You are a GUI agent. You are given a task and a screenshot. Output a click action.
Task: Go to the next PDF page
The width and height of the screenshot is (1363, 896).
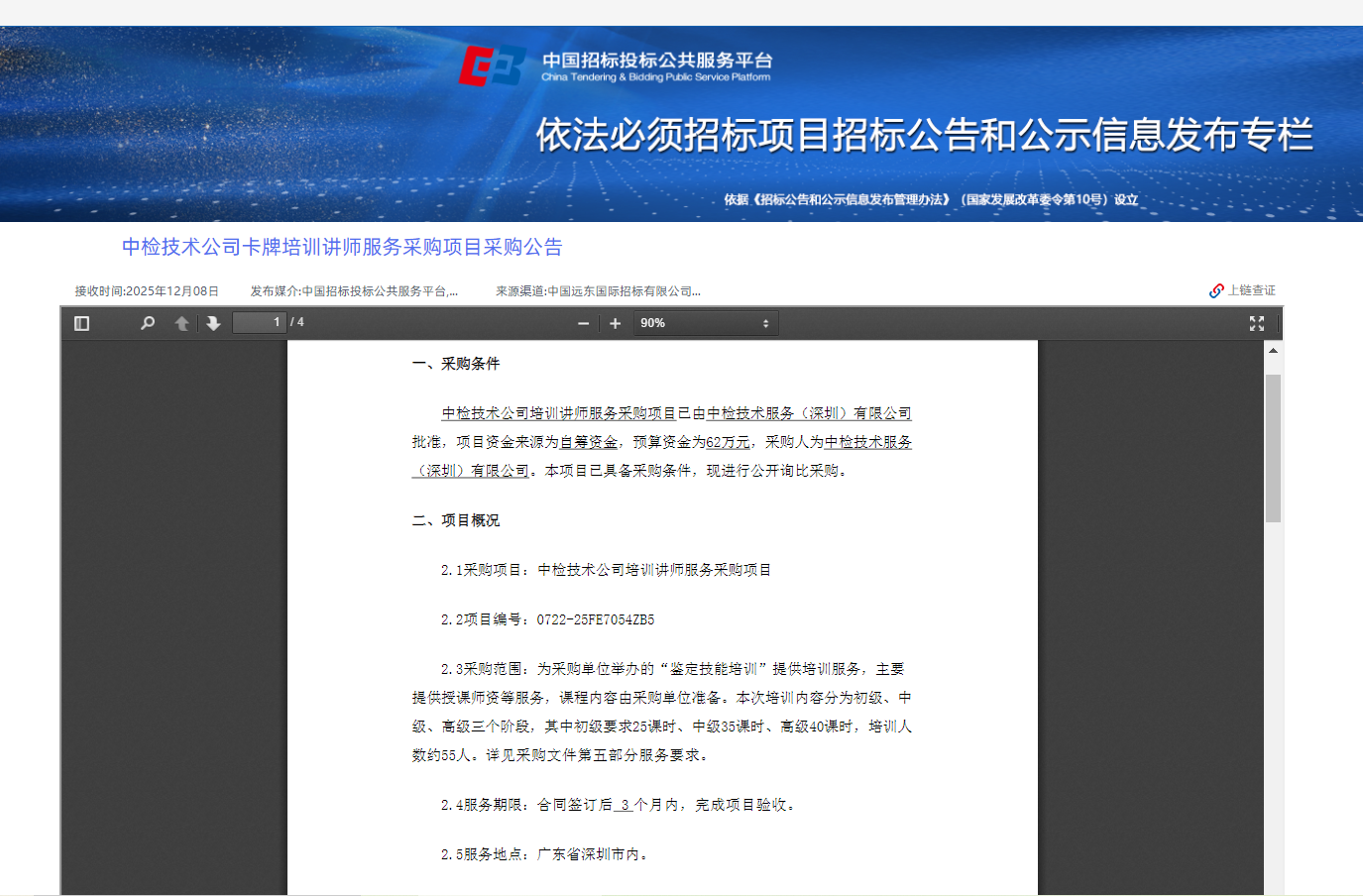213,323
